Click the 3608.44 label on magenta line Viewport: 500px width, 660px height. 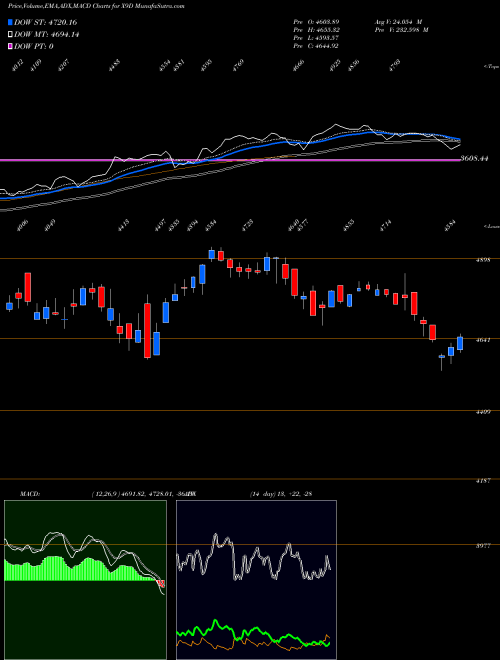(474, 159)
